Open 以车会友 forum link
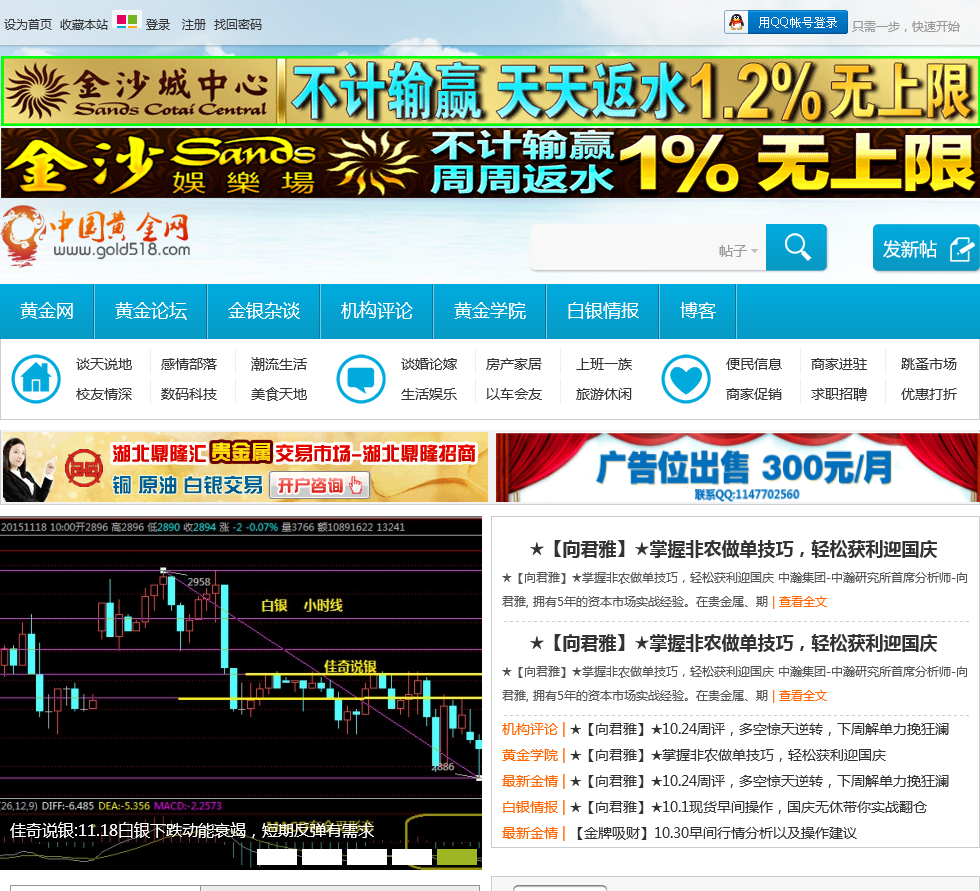This screenshot has width=980, height=891. coord(514,394)
